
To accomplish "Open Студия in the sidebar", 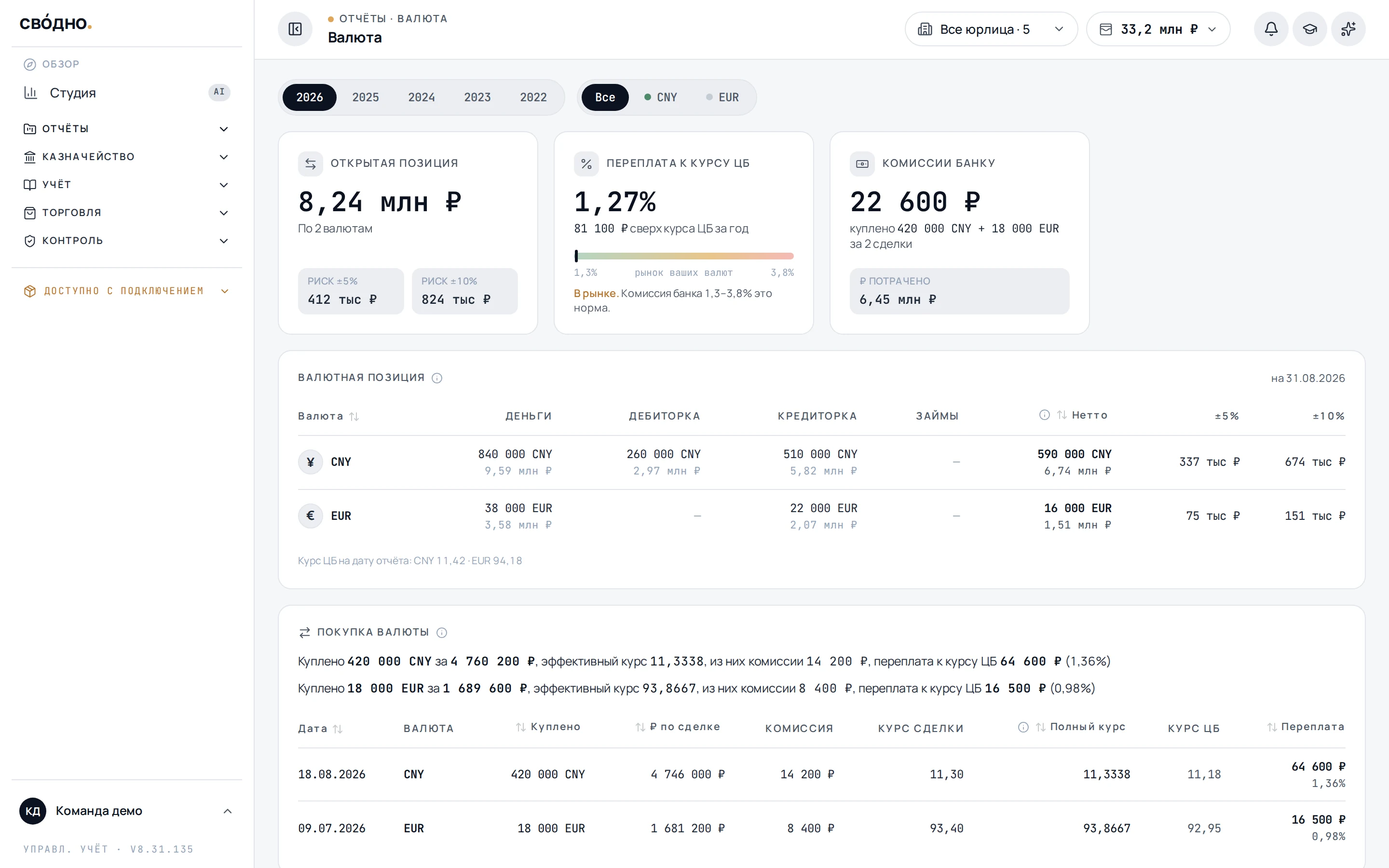I will point(126,93).
